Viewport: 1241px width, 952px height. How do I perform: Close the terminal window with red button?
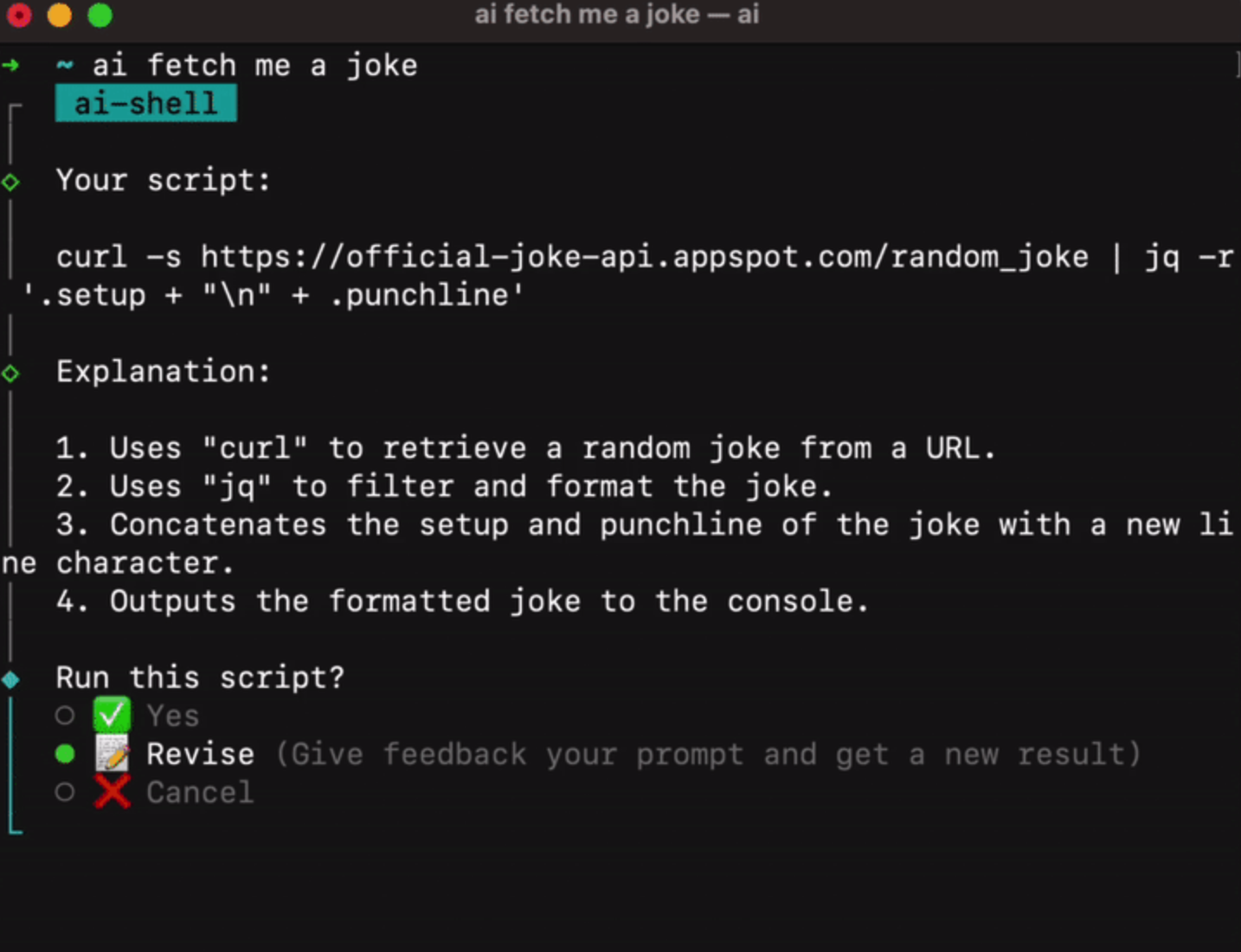(x=19, y=15)
